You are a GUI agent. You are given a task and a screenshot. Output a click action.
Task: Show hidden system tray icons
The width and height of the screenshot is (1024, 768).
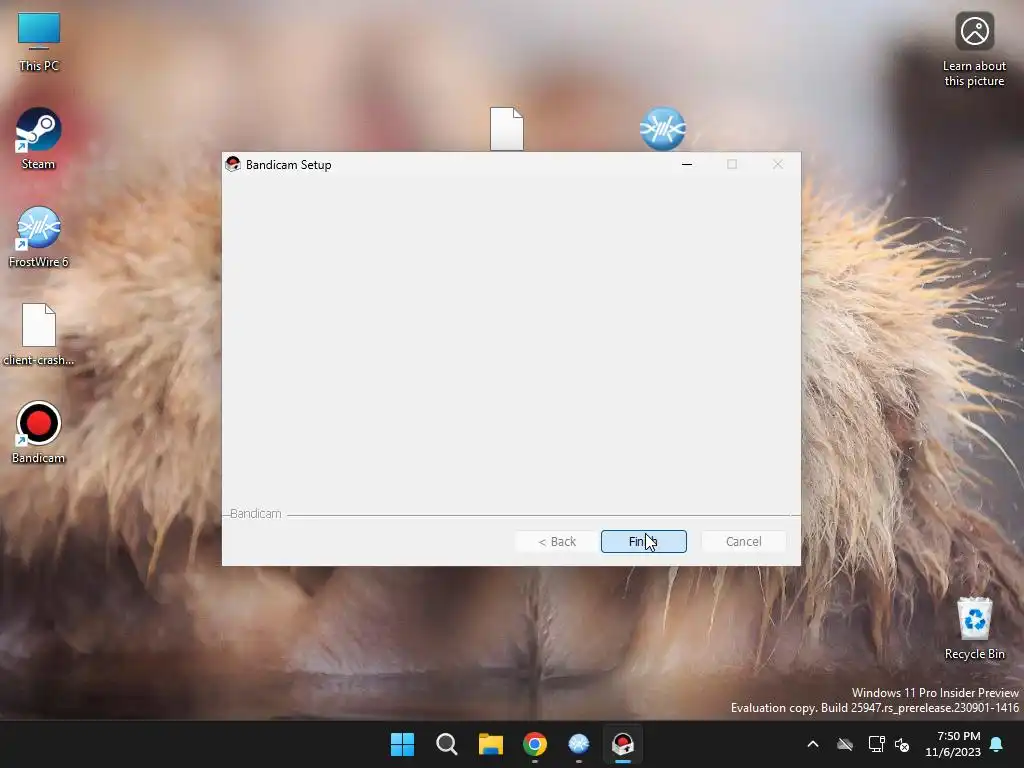pyautogui.click(x=813, y=744)
